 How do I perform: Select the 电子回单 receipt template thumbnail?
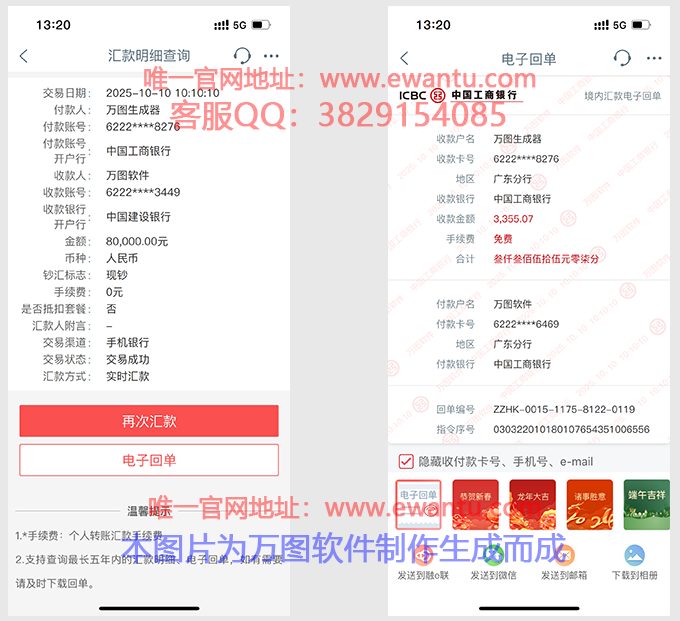pos(418,505)
